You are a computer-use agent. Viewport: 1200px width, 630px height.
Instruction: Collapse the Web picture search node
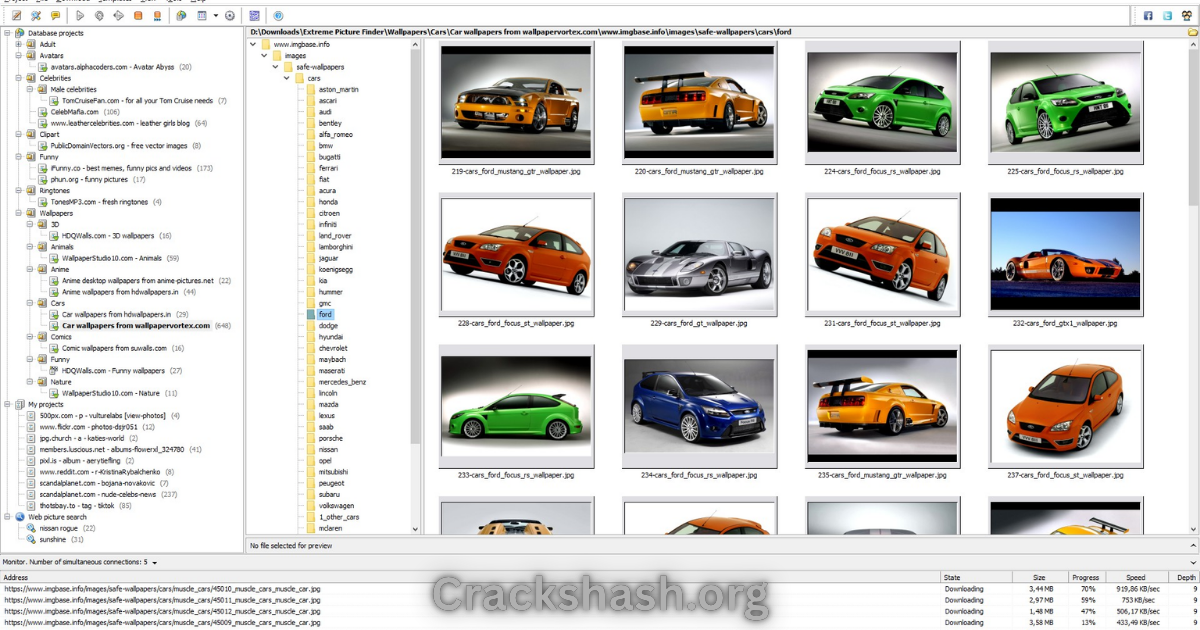point(8,517)
